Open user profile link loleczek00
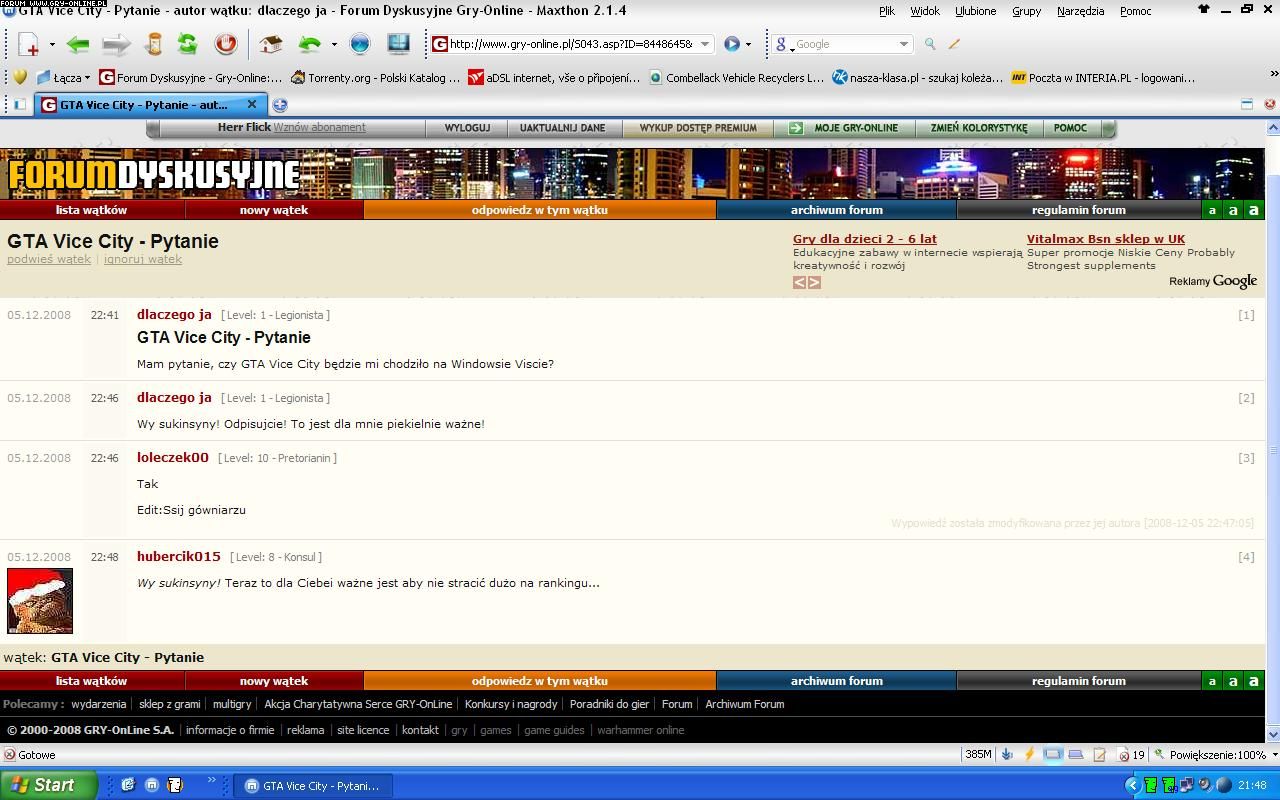This screenshot has width=1280, height=800. (x=173, y=457)
